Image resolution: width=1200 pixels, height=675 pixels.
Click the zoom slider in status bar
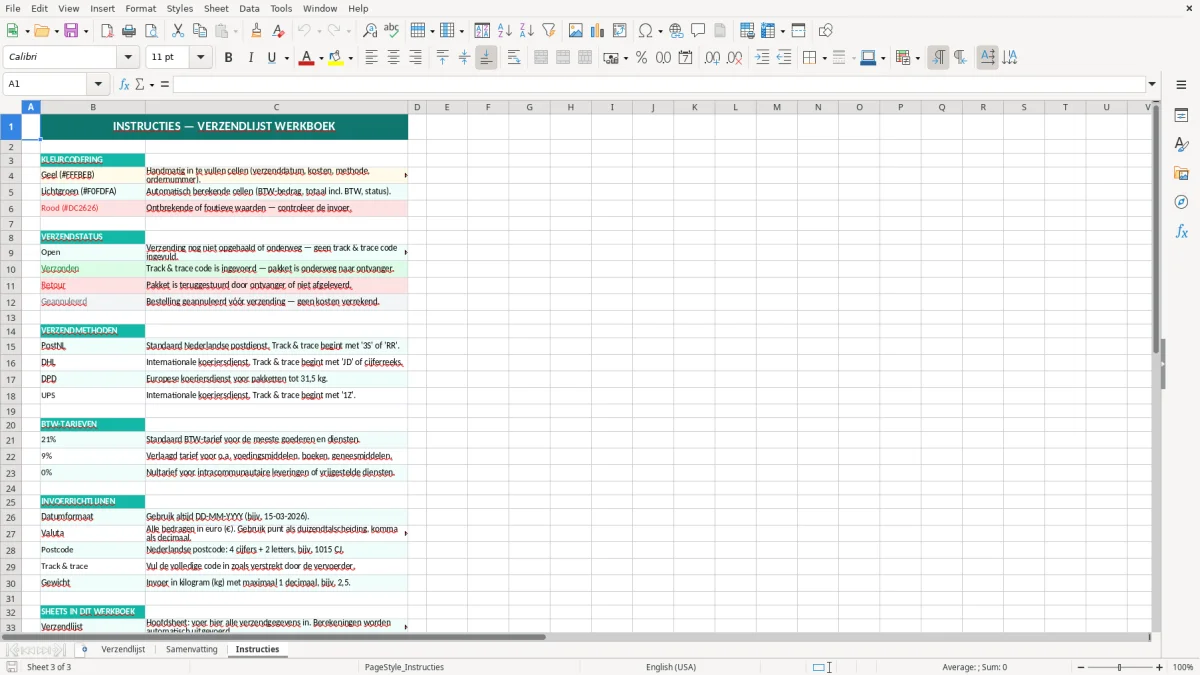(1120, 667)
